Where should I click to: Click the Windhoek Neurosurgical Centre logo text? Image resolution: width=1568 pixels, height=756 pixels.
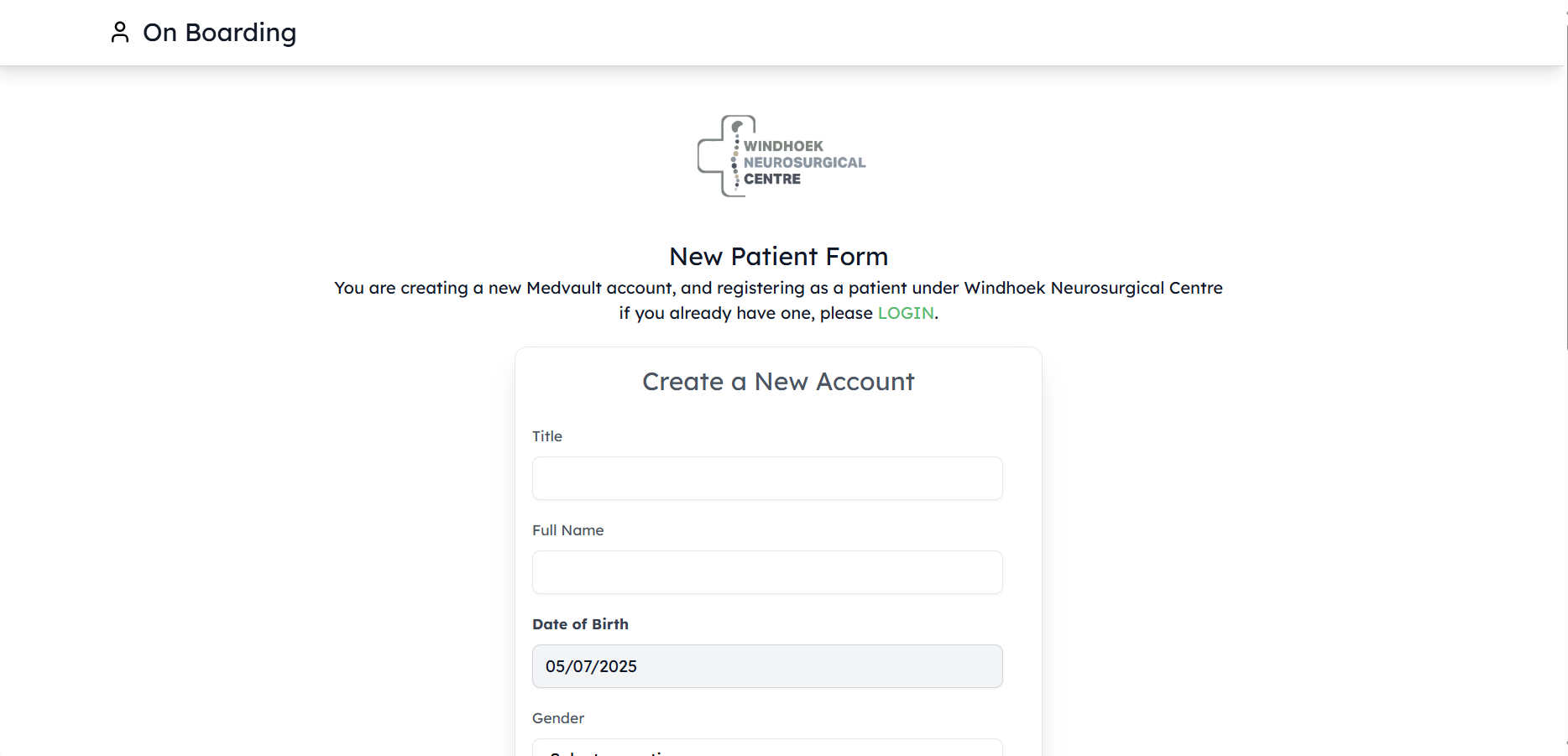[x=803, y=162]
